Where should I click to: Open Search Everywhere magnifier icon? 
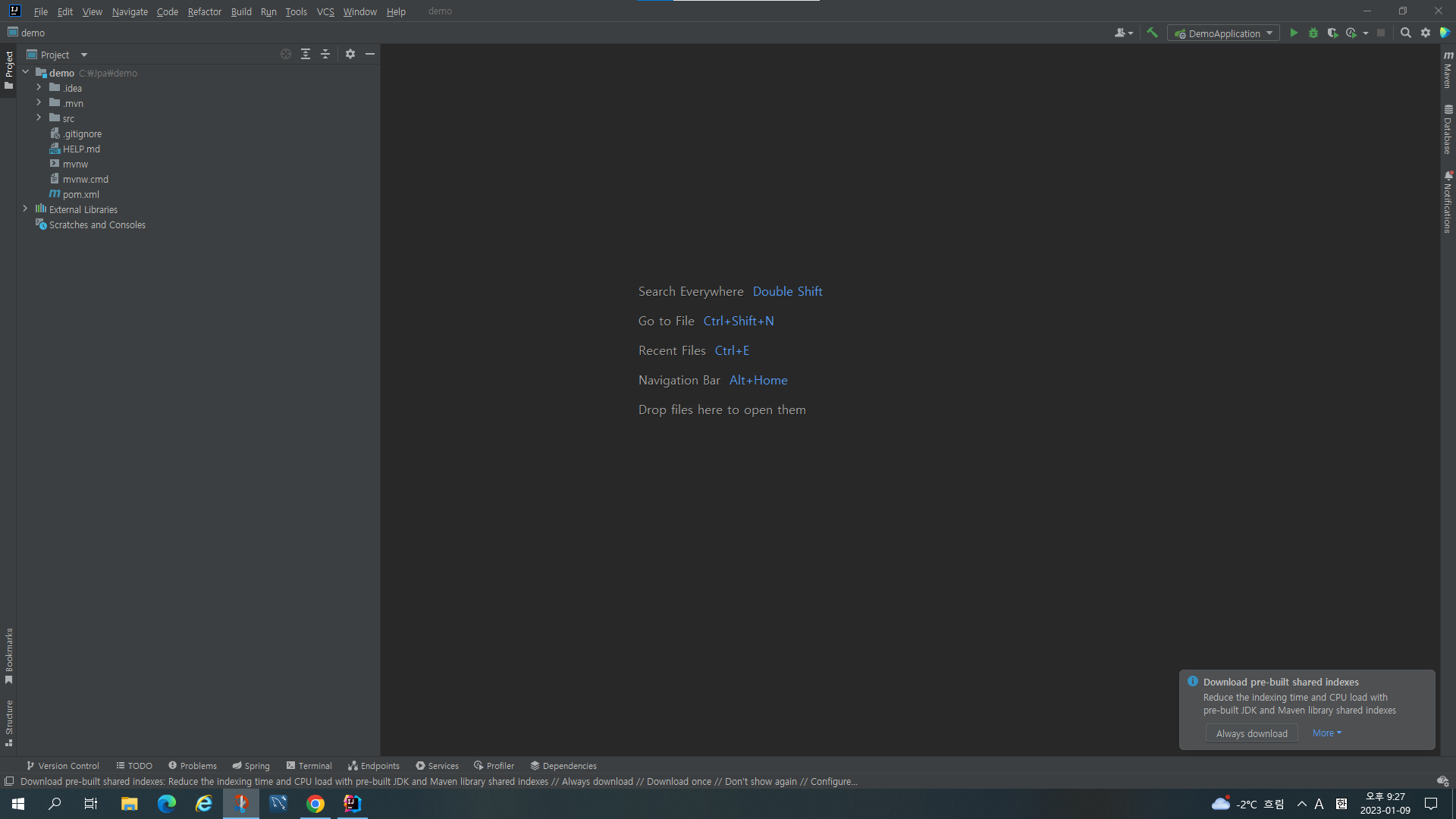click(x=1405, y=33)
